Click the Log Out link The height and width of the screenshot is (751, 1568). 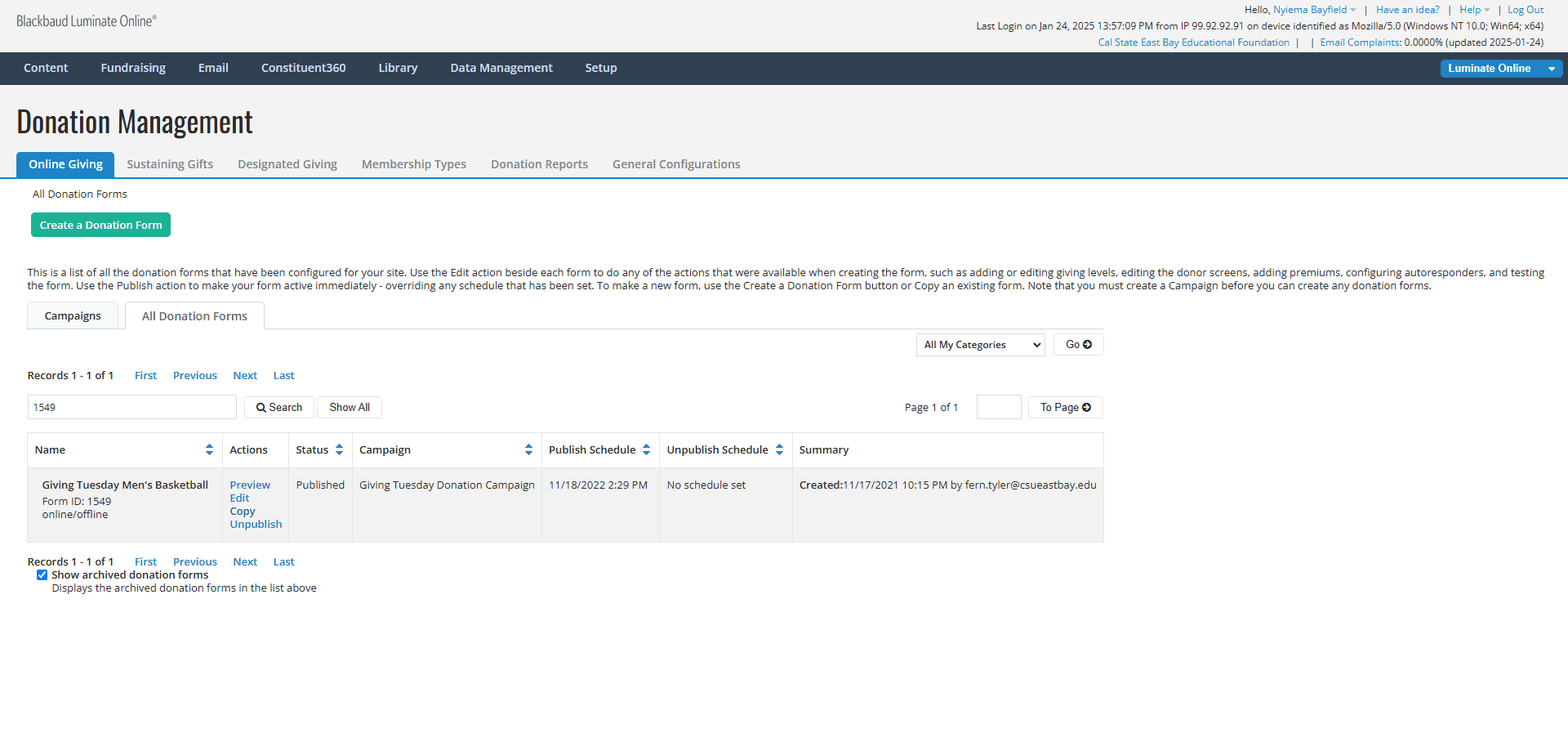1526,10
